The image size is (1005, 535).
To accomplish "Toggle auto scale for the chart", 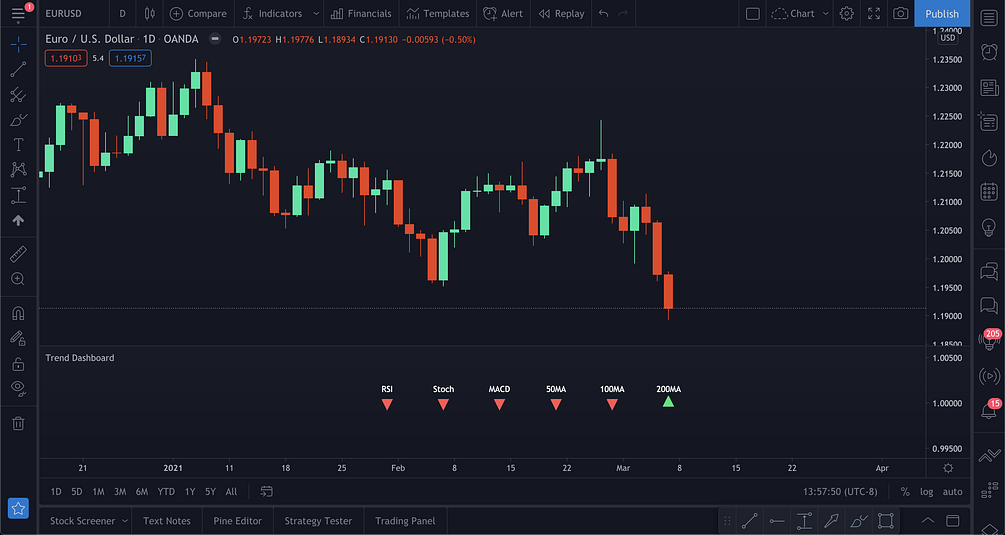I will click(952, 491).
